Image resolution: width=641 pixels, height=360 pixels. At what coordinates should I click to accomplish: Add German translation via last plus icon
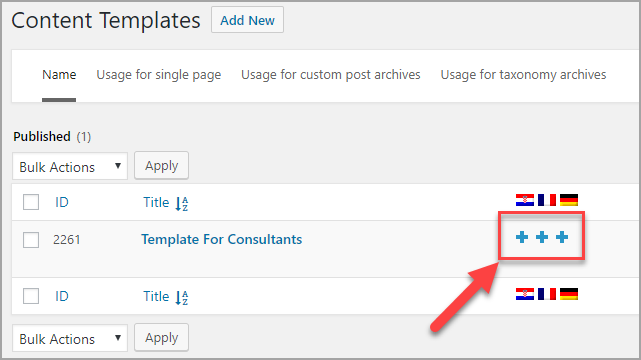coord(562,237)
